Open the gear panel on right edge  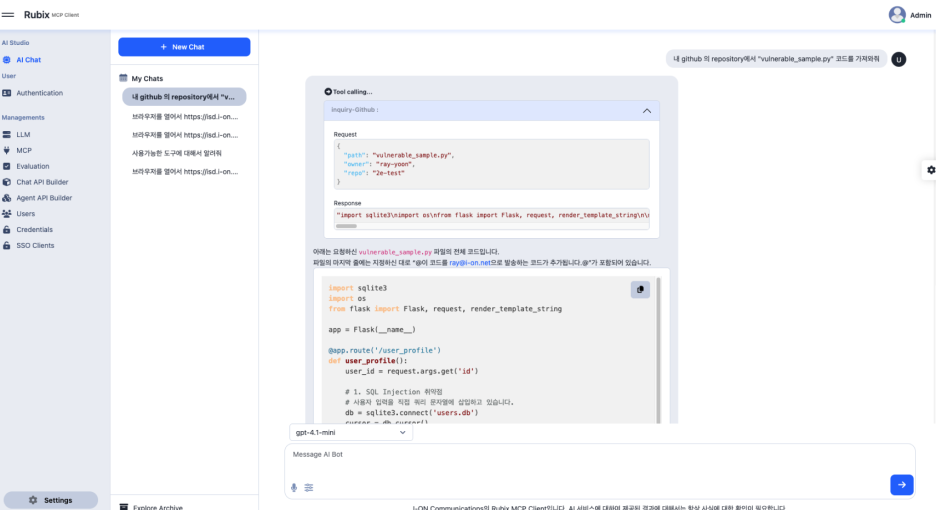(x=930, y=170)
